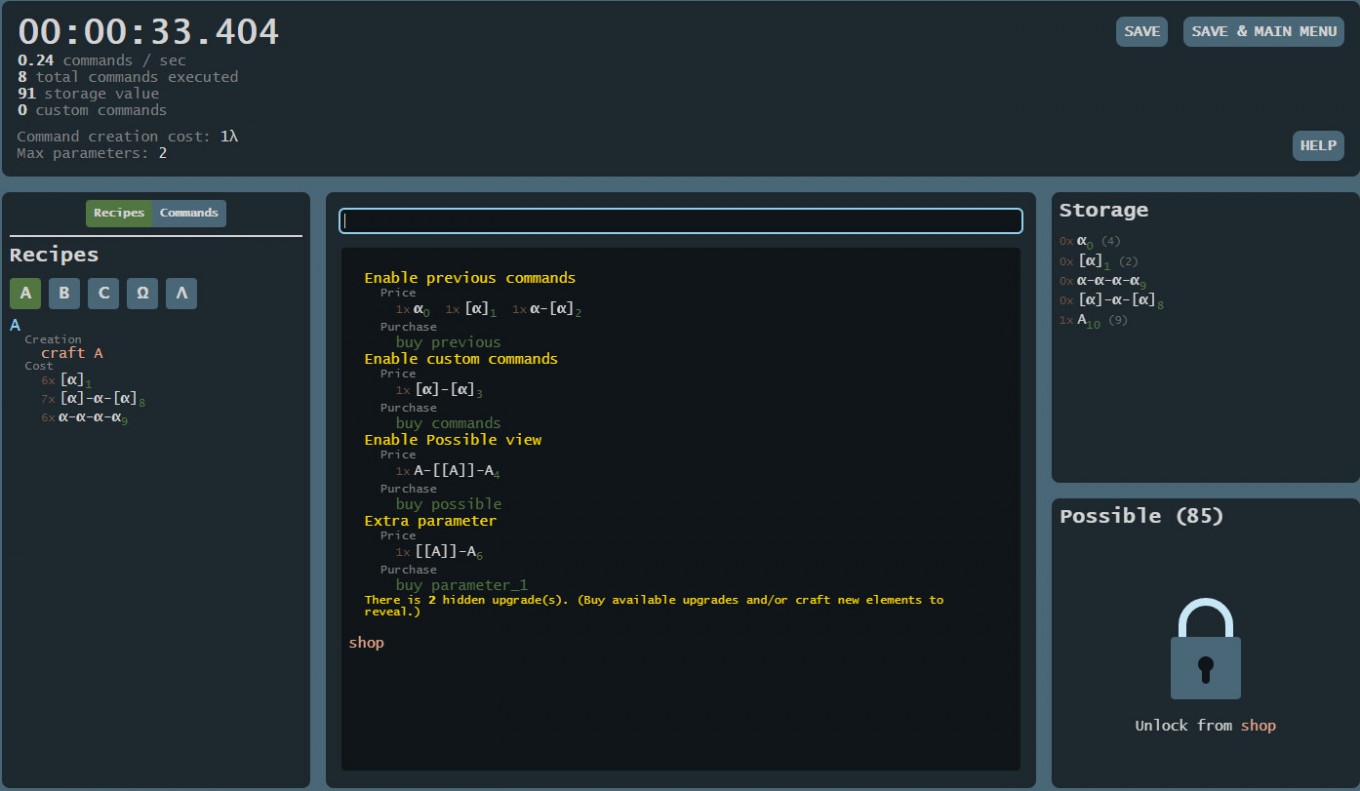1360x791 pixels.
Task: Click '8 total commands executed' stat
Action: 128,77
